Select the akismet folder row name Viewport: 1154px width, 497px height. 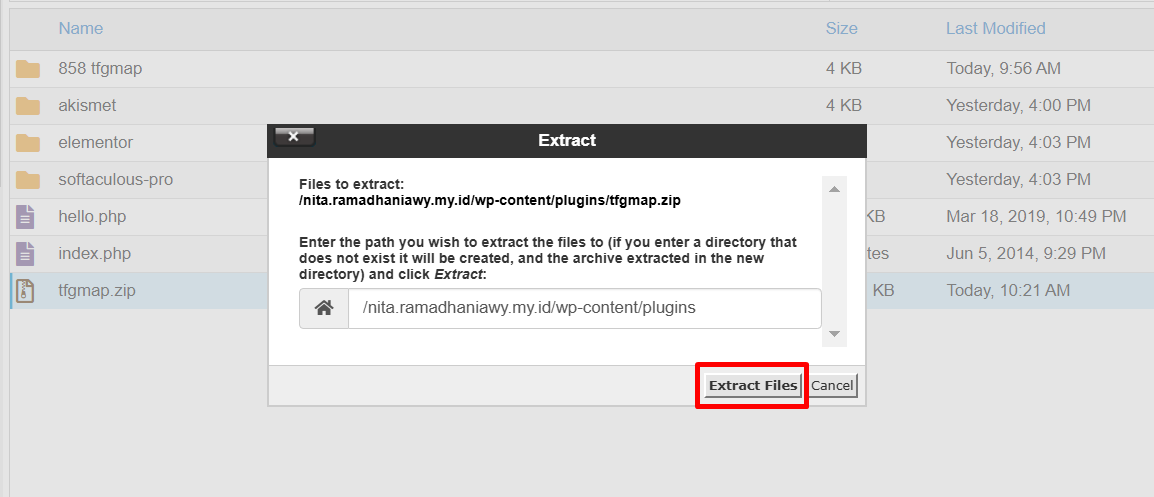tap(88, 106)
